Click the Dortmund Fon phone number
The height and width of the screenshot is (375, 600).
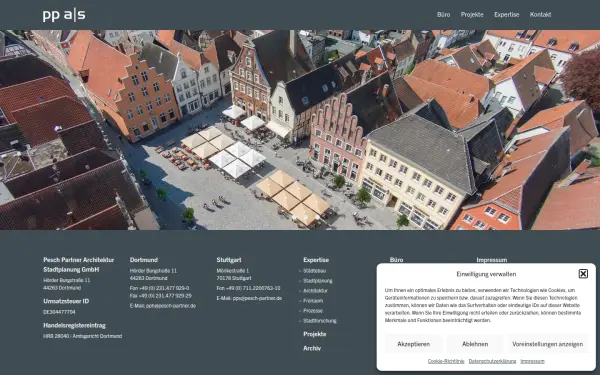pyautogui.click(x=159, y=288)
